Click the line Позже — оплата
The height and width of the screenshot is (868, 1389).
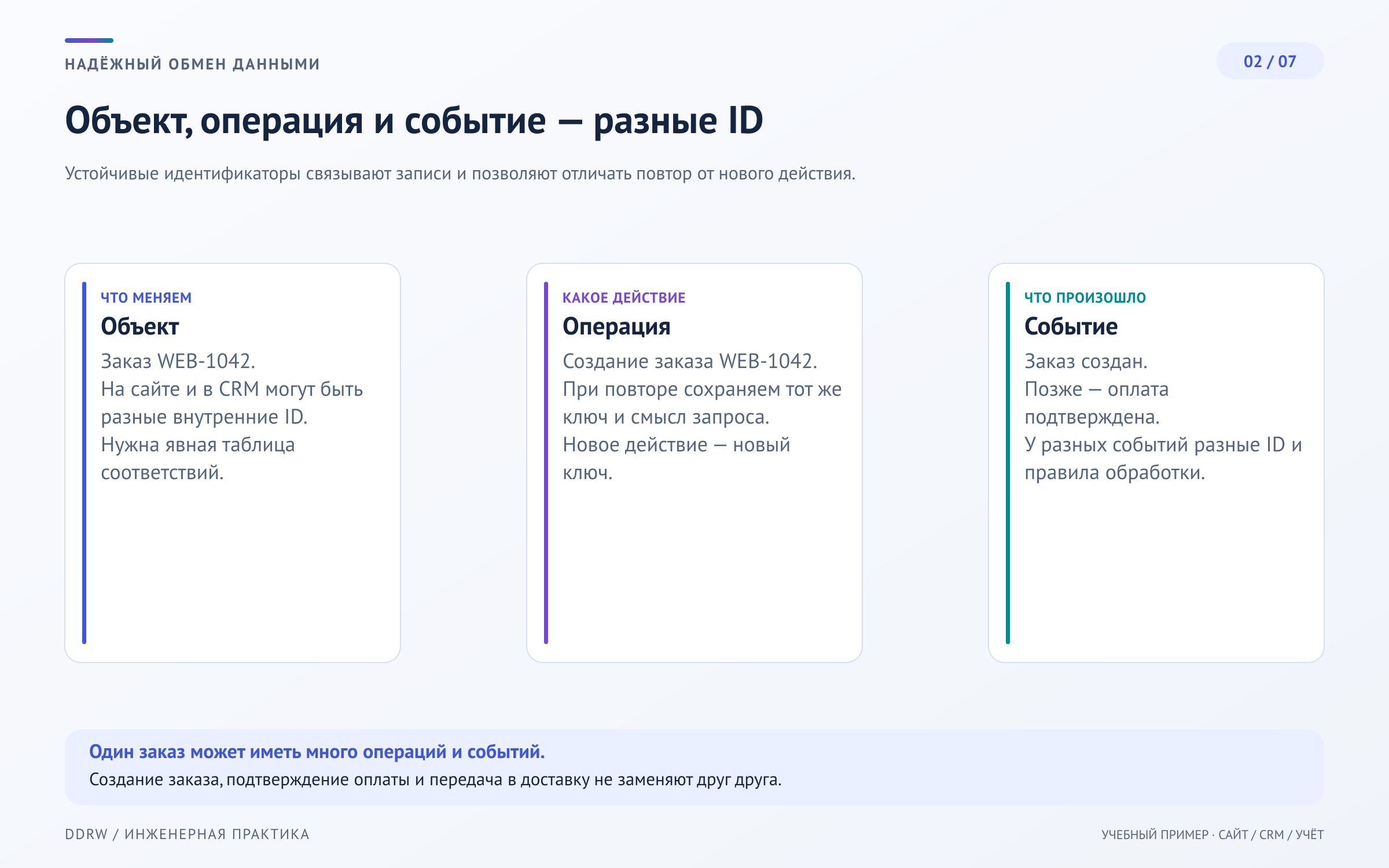[x=1097, y=389]
